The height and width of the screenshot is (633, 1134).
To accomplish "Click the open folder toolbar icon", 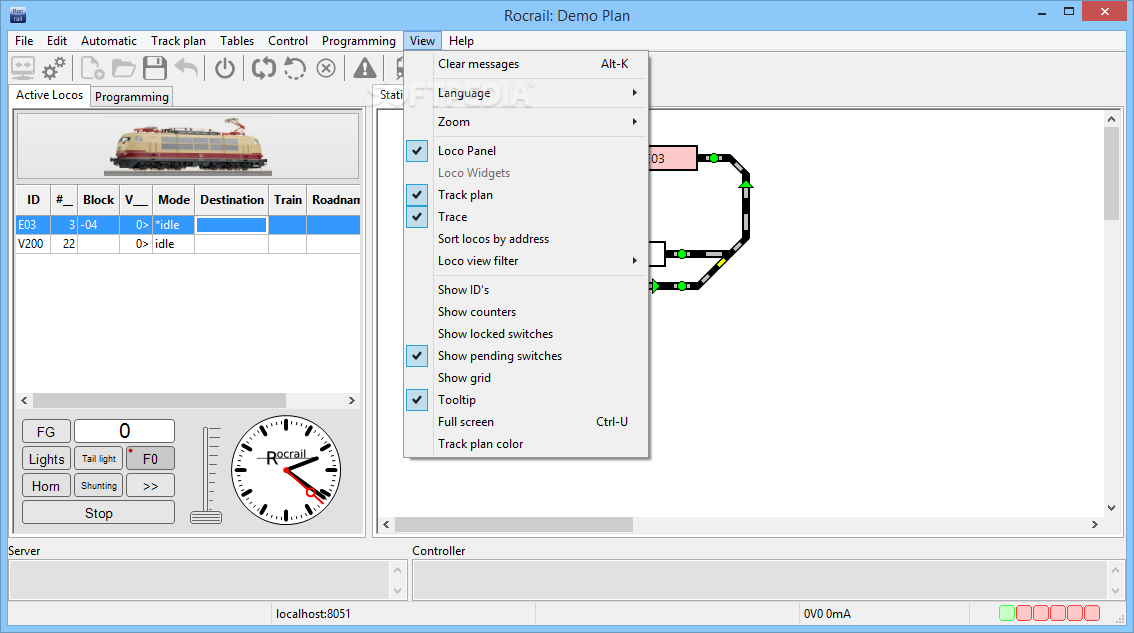I will pos(124,69).
